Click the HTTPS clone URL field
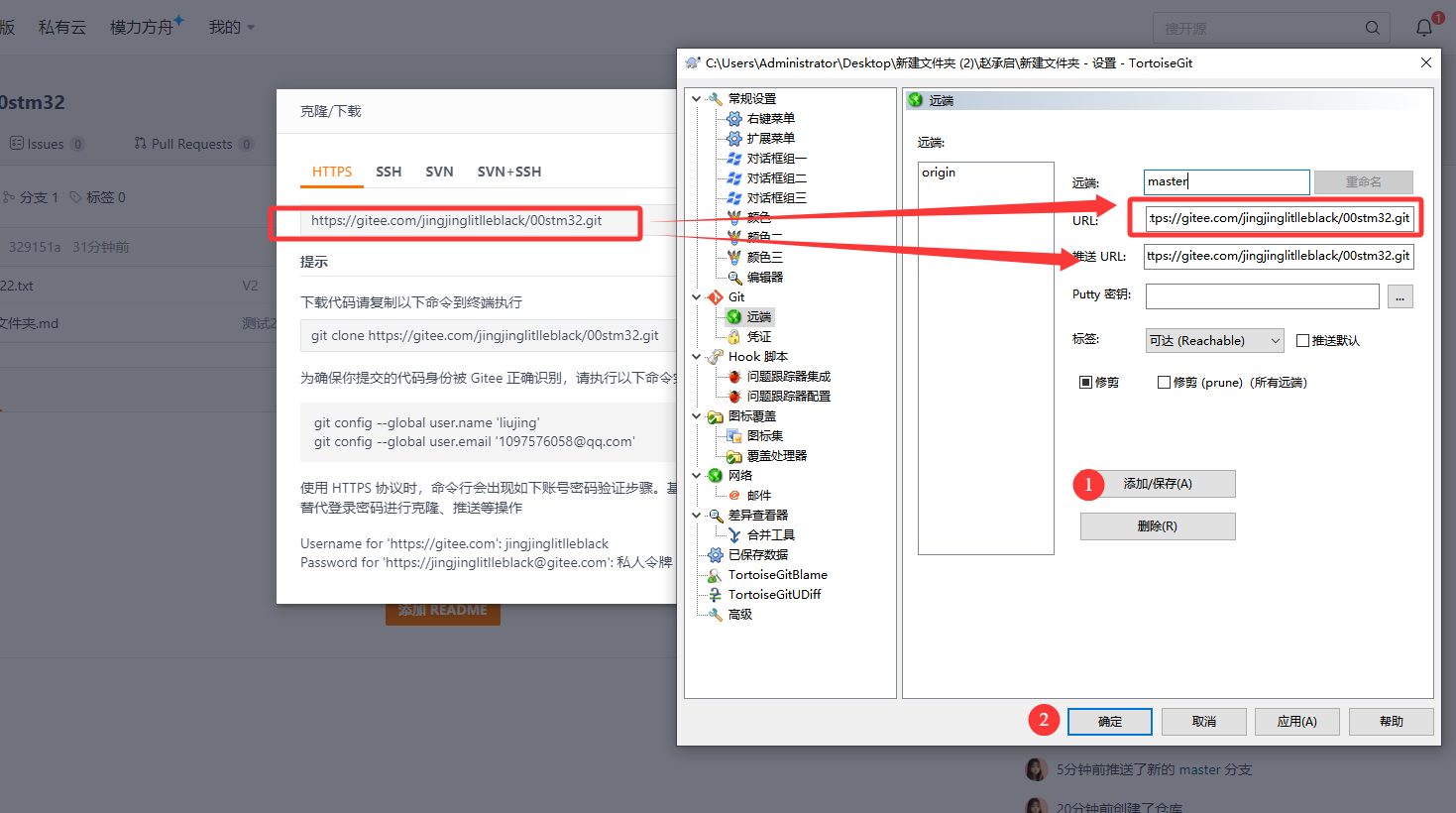This screenshot has height=813, width=1456. coord(470,221)
